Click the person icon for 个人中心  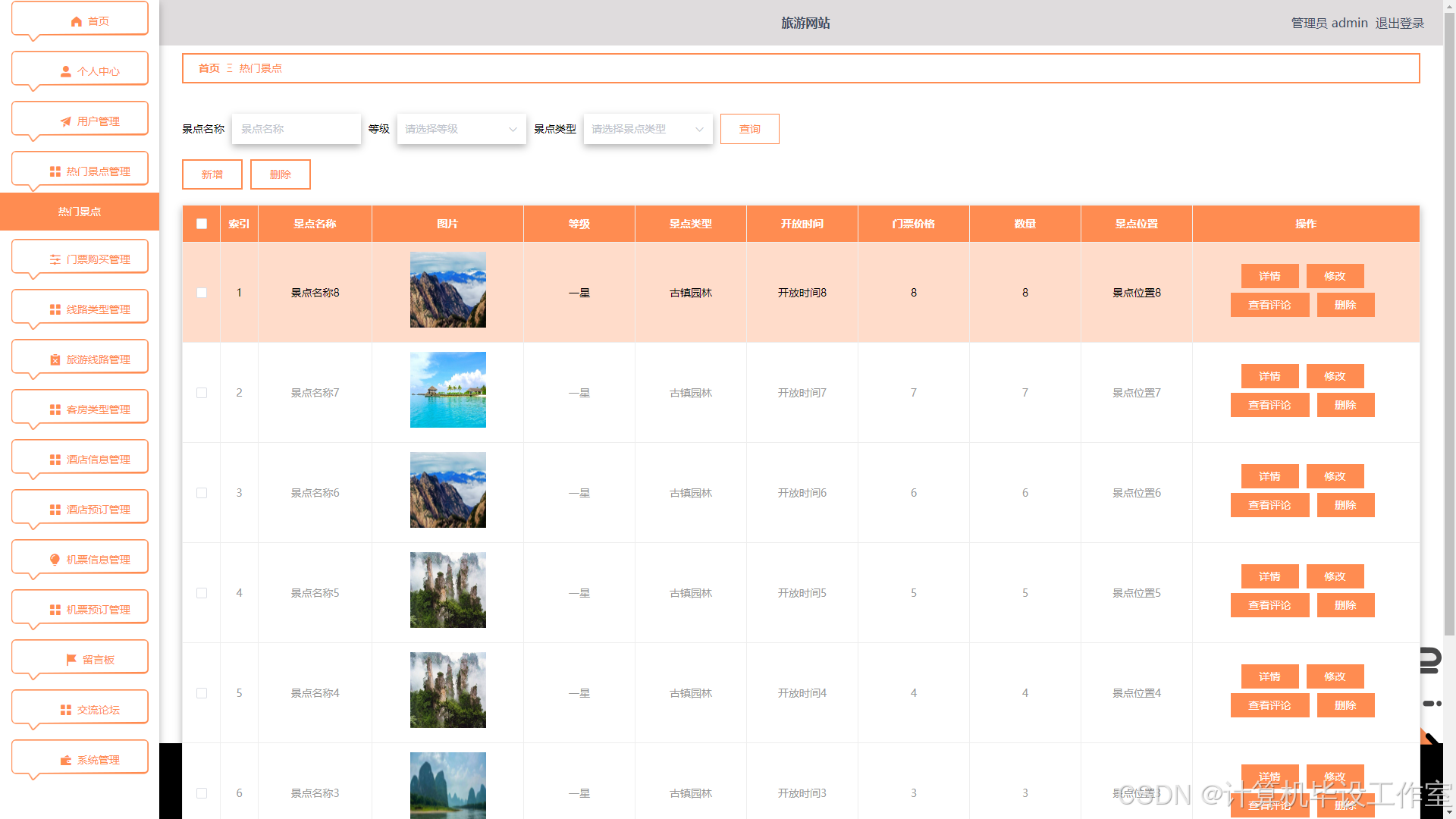[66, 71]
